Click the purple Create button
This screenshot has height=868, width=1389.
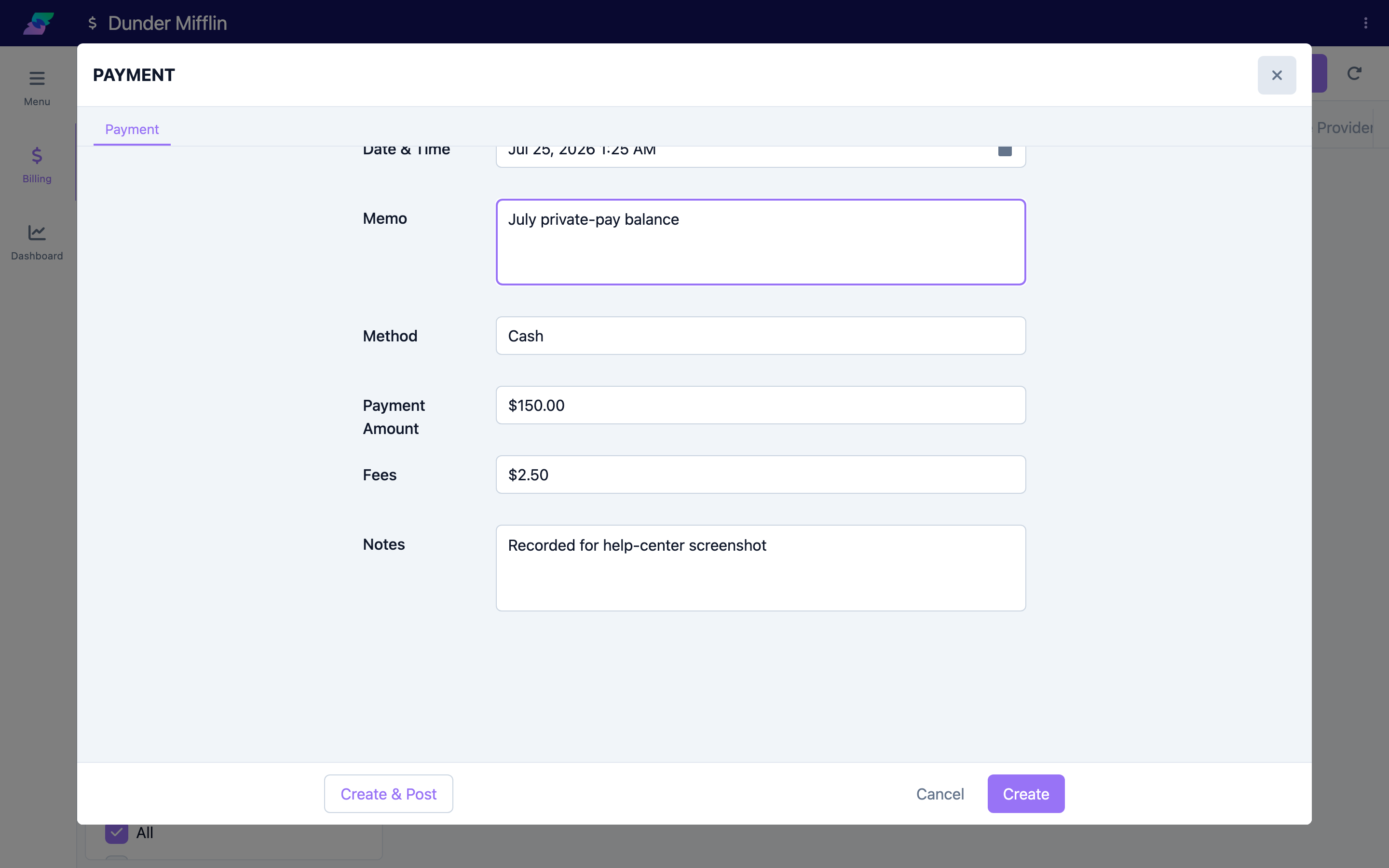(x=1026, y=794)
